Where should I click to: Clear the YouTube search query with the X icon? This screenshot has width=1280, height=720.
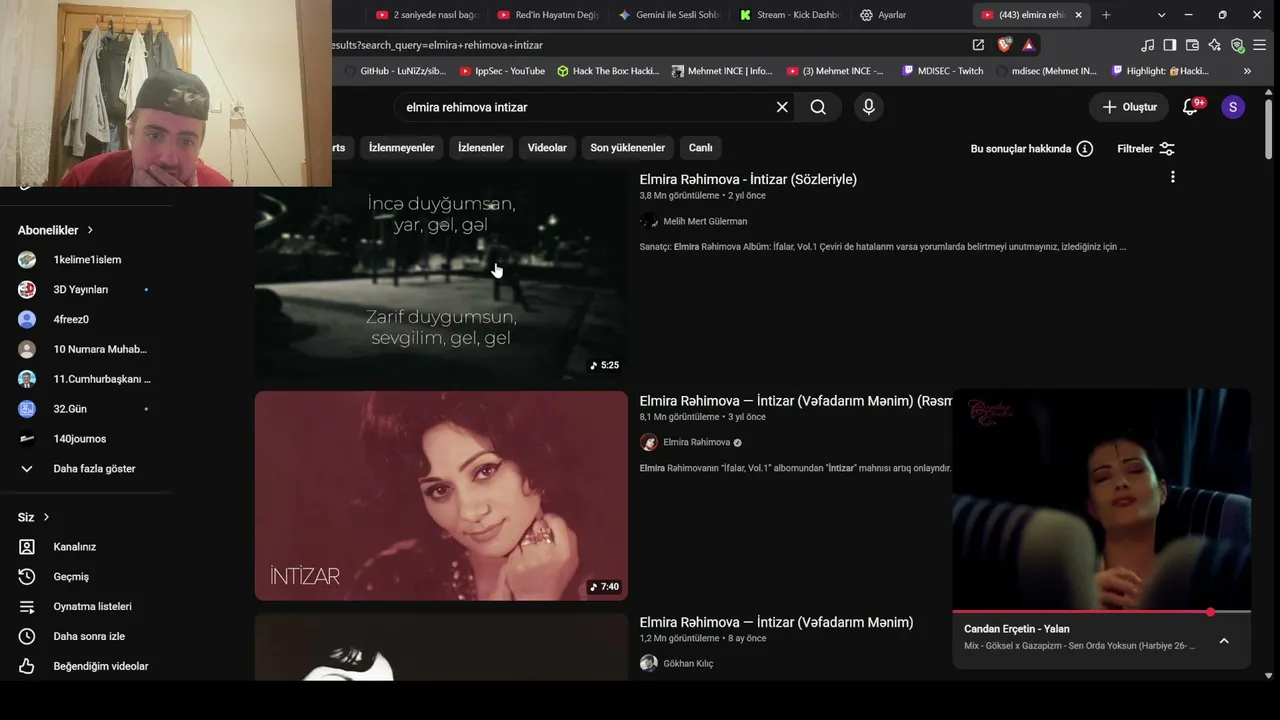pyautogui.click(x=782, y=107)
